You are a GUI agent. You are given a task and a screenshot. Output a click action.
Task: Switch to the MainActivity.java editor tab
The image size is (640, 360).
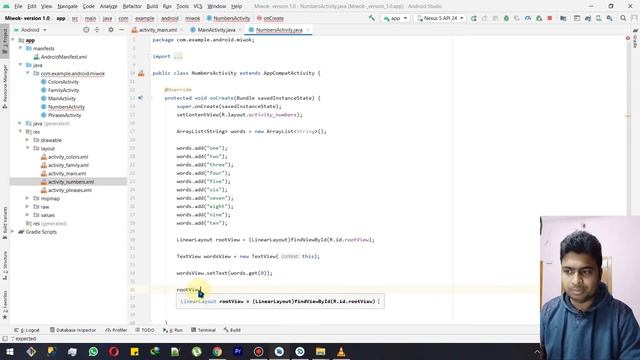click(216, 30)
